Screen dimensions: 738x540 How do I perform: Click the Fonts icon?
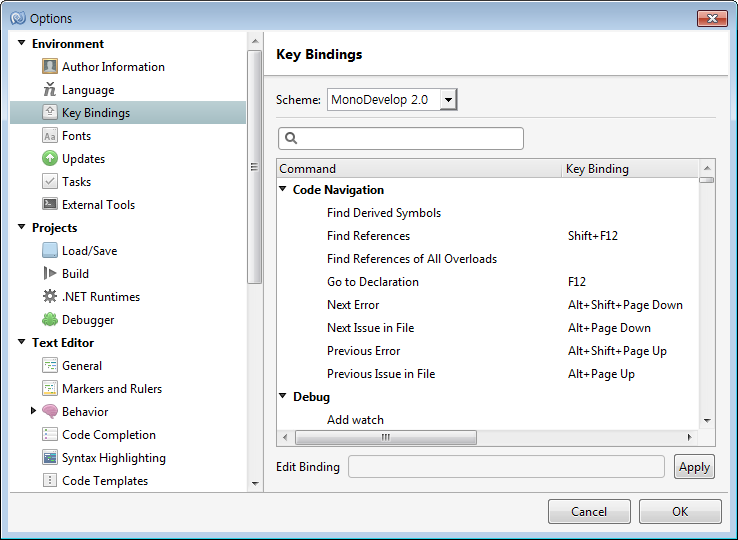pyautogui.click(x=50, y=136)
